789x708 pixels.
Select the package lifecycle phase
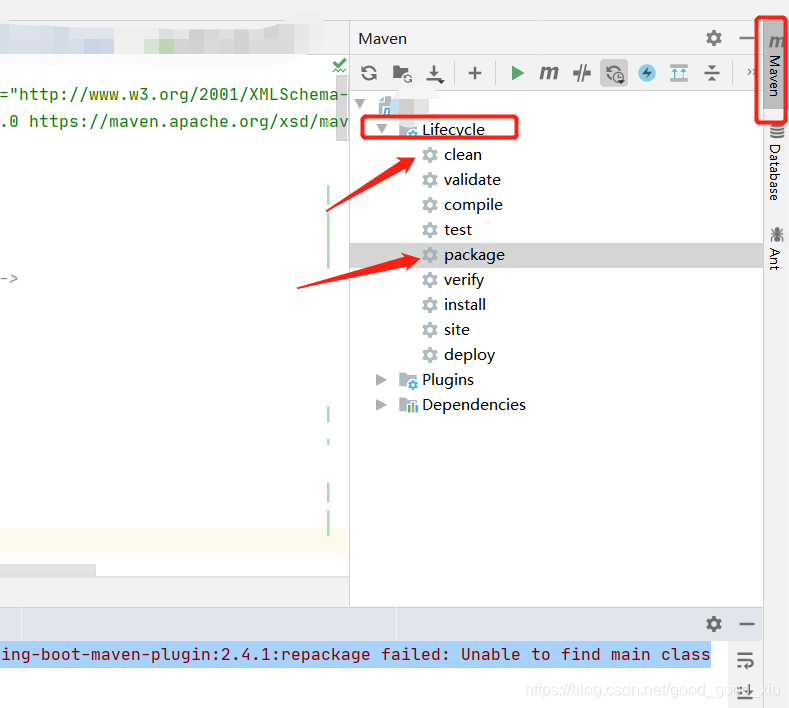pyautogui.click(x=474, y=255)
